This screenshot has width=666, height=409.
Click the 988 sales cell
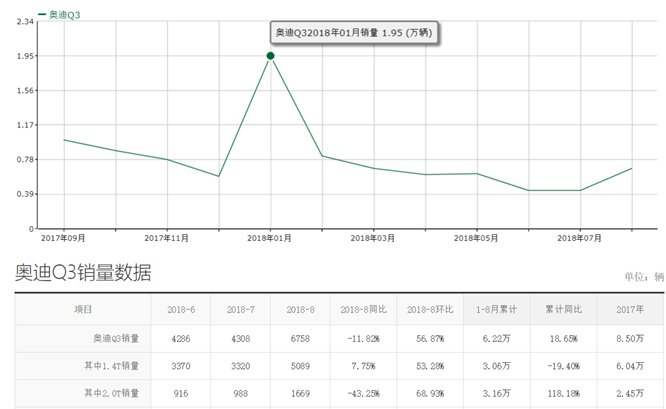point(241,394)
